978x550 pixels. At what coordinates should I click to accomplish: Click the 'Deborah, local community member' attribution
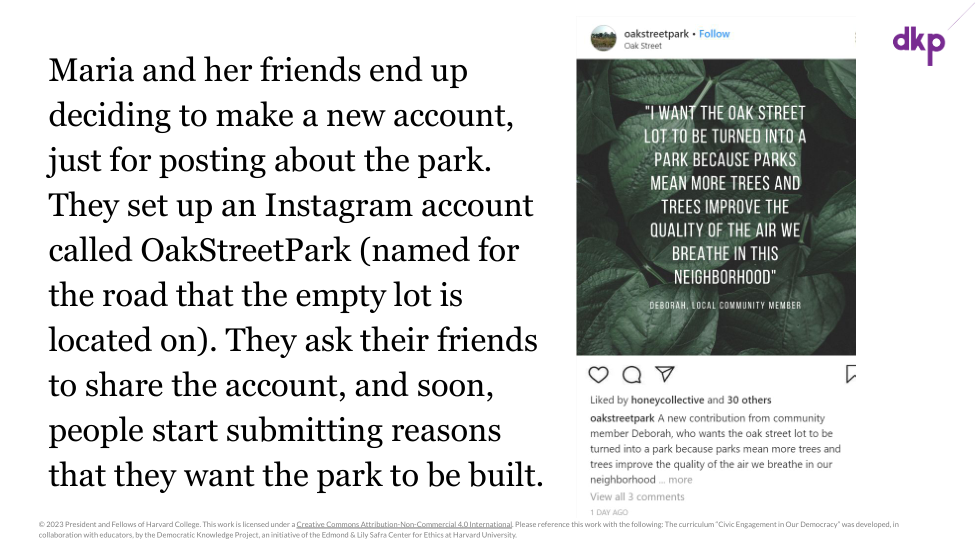(x=716, y=304)
